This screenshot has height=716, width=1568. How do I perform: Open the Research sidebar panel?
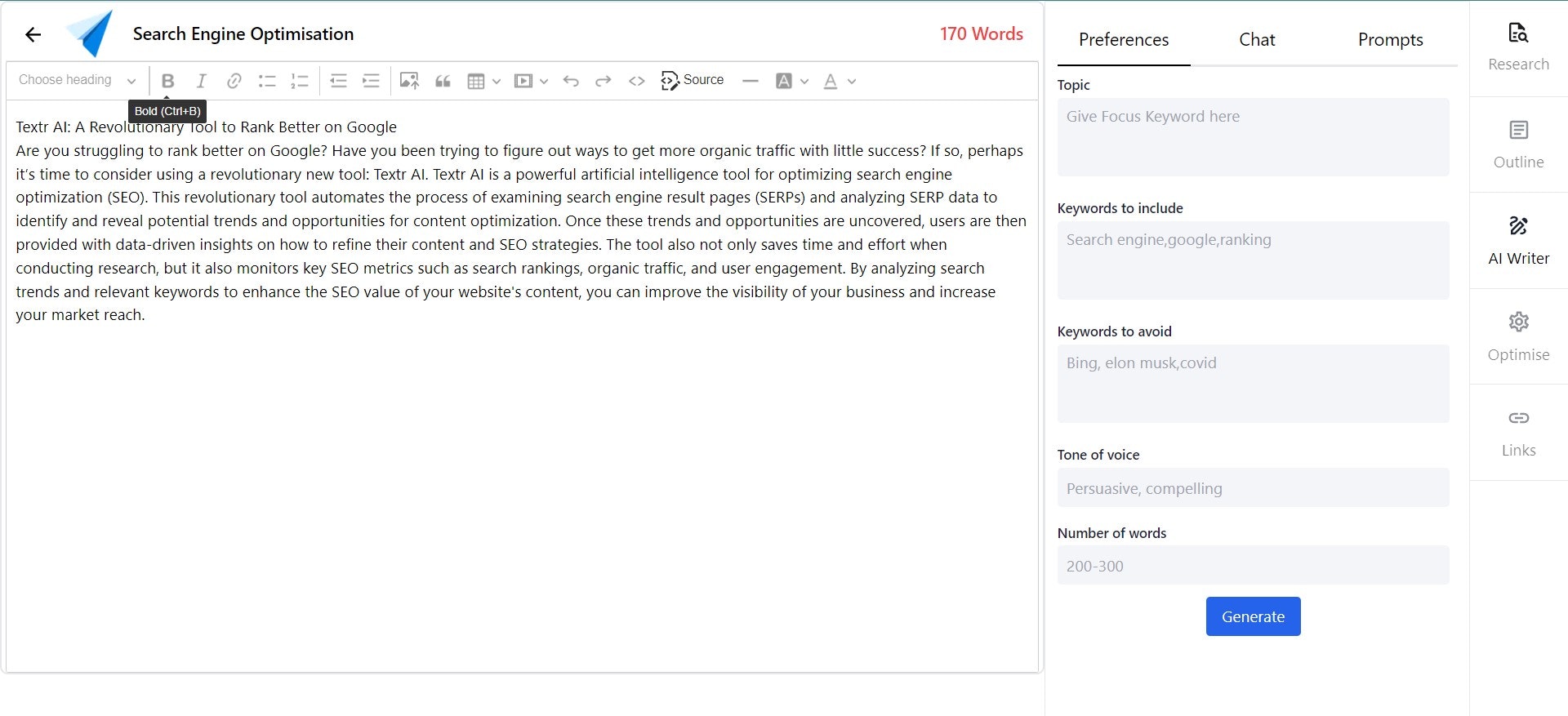pos(1518,48)
